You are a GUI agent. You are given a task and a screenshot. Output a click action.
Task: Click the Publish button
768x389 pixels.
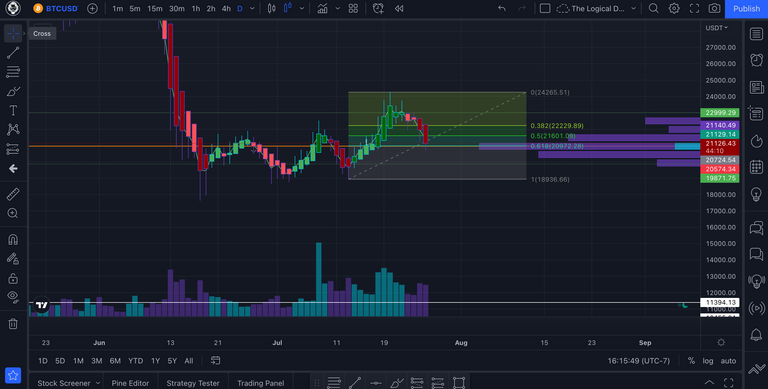tap(746, 8)
